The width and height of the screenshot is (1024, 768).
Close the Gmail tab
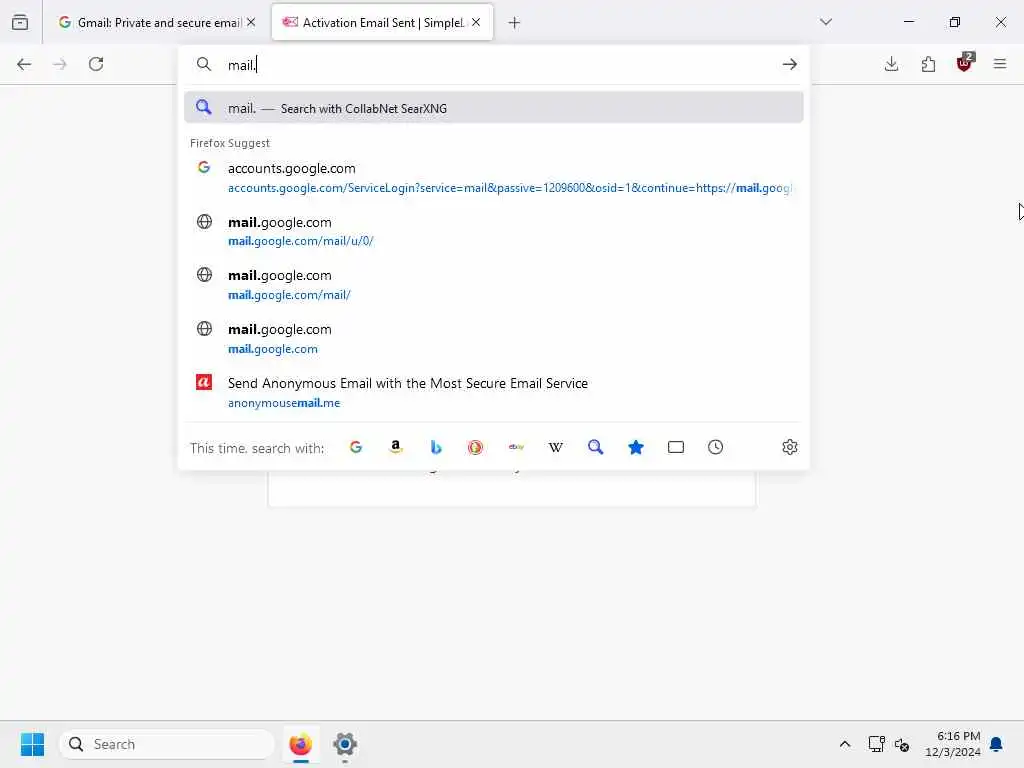pos(251,22)
